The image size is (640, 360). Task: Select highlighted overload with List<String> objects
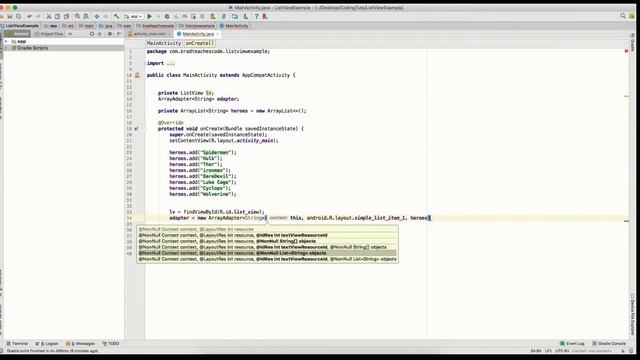267,253
